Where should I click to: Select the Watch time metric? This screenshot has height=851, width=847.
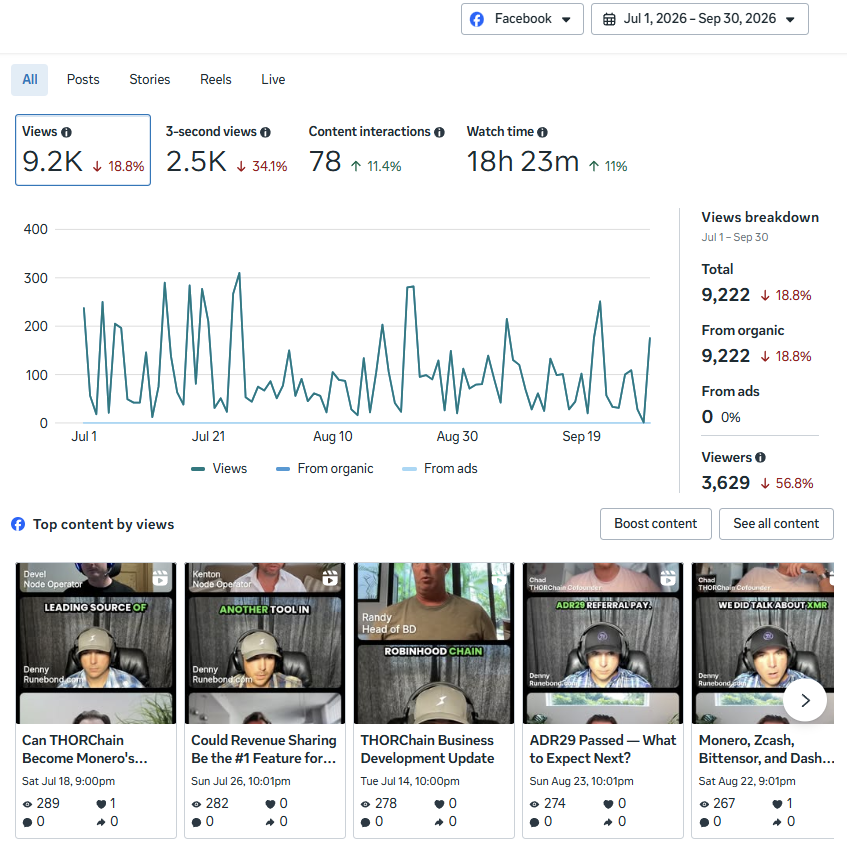[x=547, y=150]
